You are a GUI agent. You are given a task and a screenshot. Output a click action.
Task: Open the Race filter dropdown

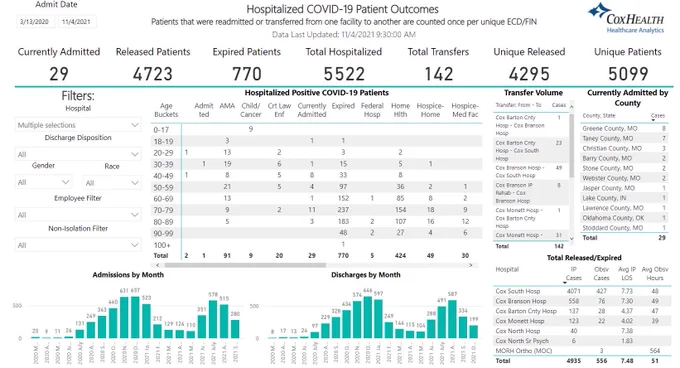pyautogui.click(x=112, y=182)
